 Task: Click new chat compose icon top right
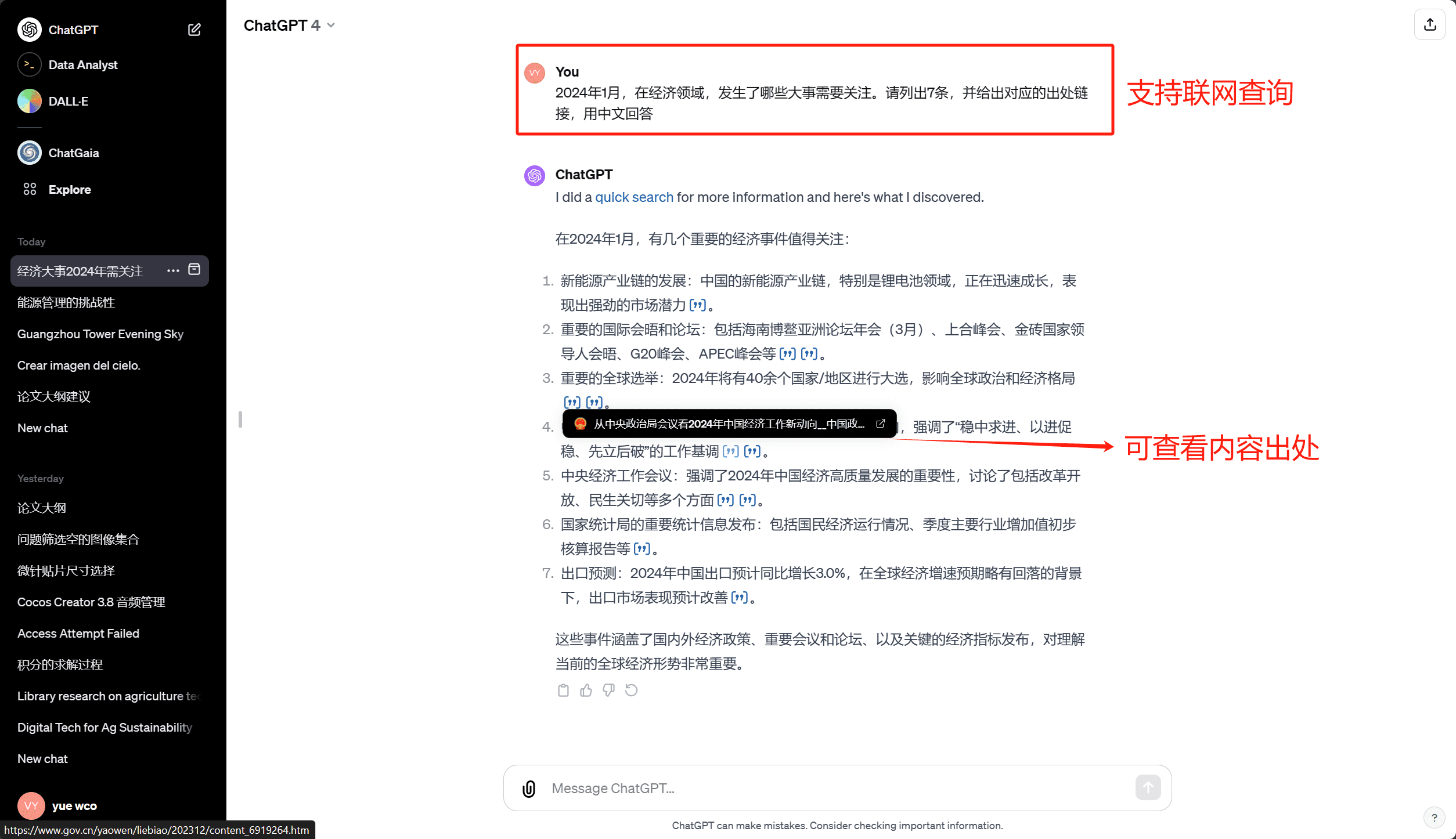[197, 28]
